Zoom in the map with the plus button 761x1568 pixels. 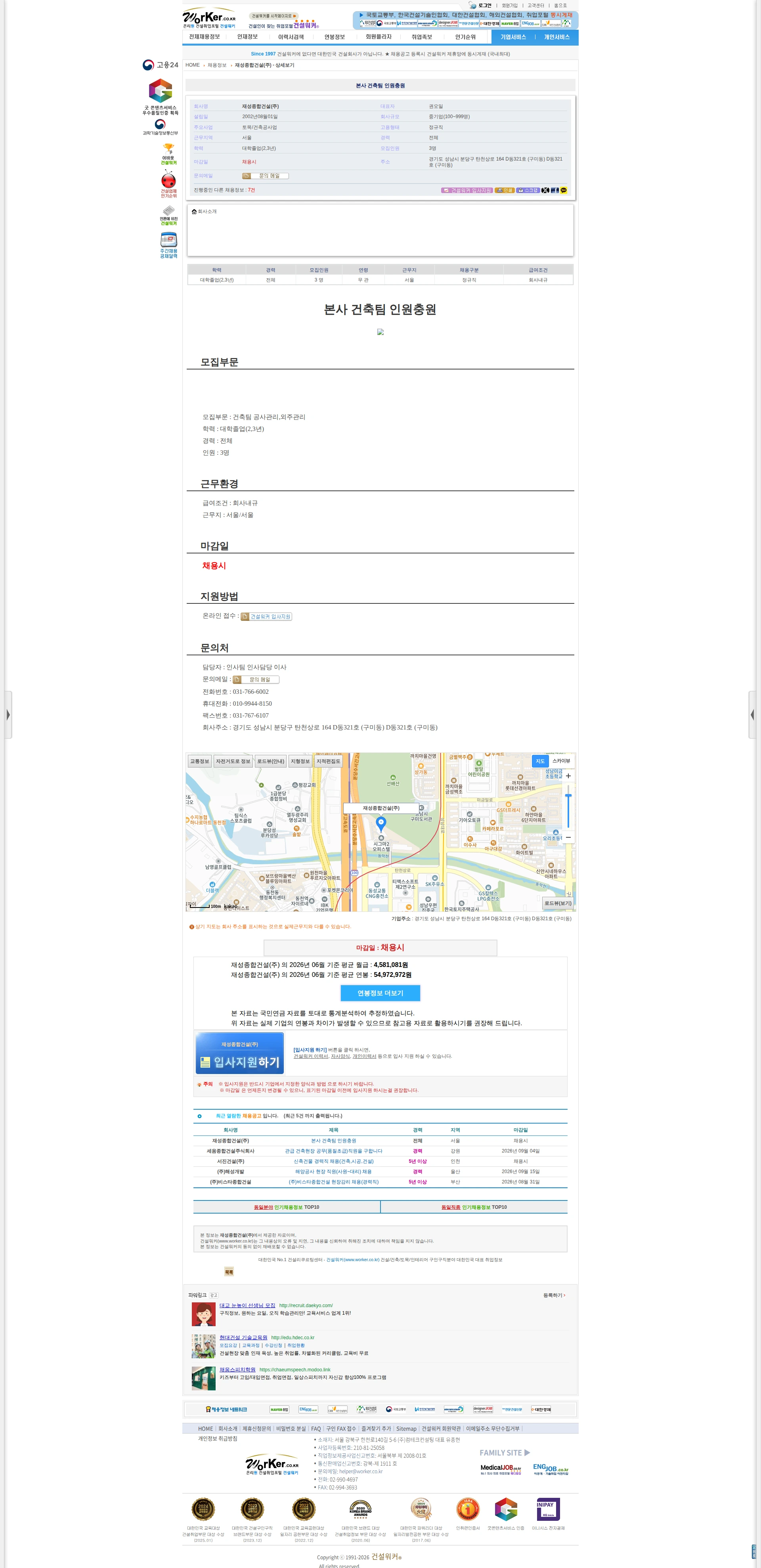568,776
